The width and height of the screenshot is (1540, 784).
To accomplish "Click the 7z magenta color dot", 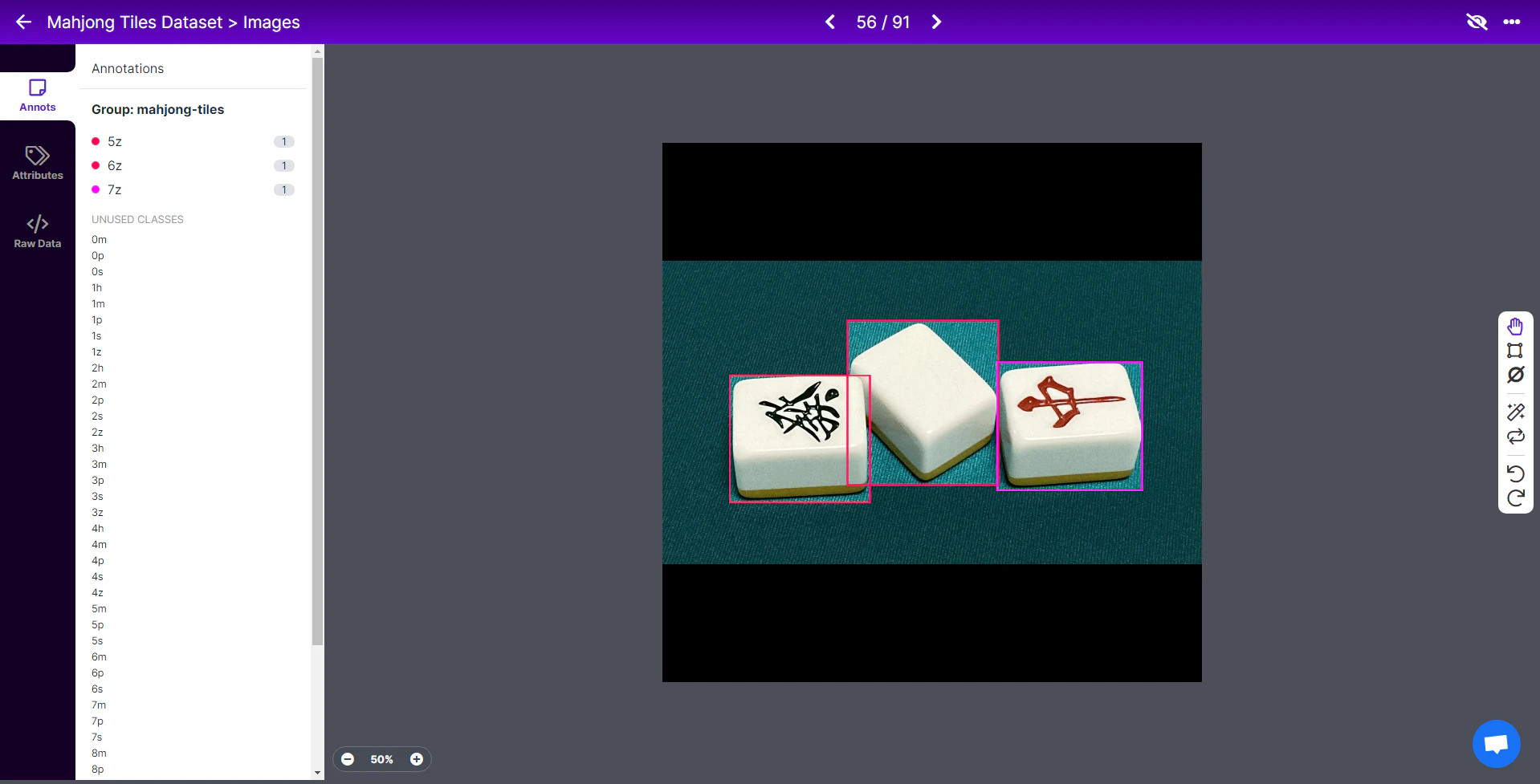I will pyautogui.click(x=96, y=189).
